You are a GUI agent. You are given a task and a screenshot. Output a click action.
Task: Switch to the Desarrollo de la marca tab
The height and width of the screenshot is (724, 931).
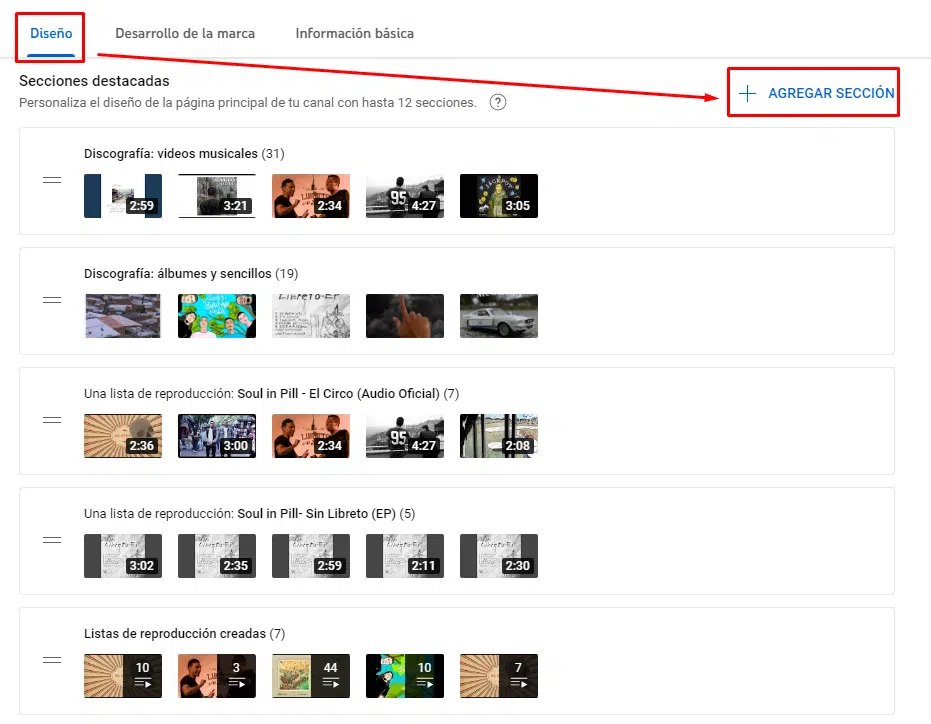(x=184, y=33)
